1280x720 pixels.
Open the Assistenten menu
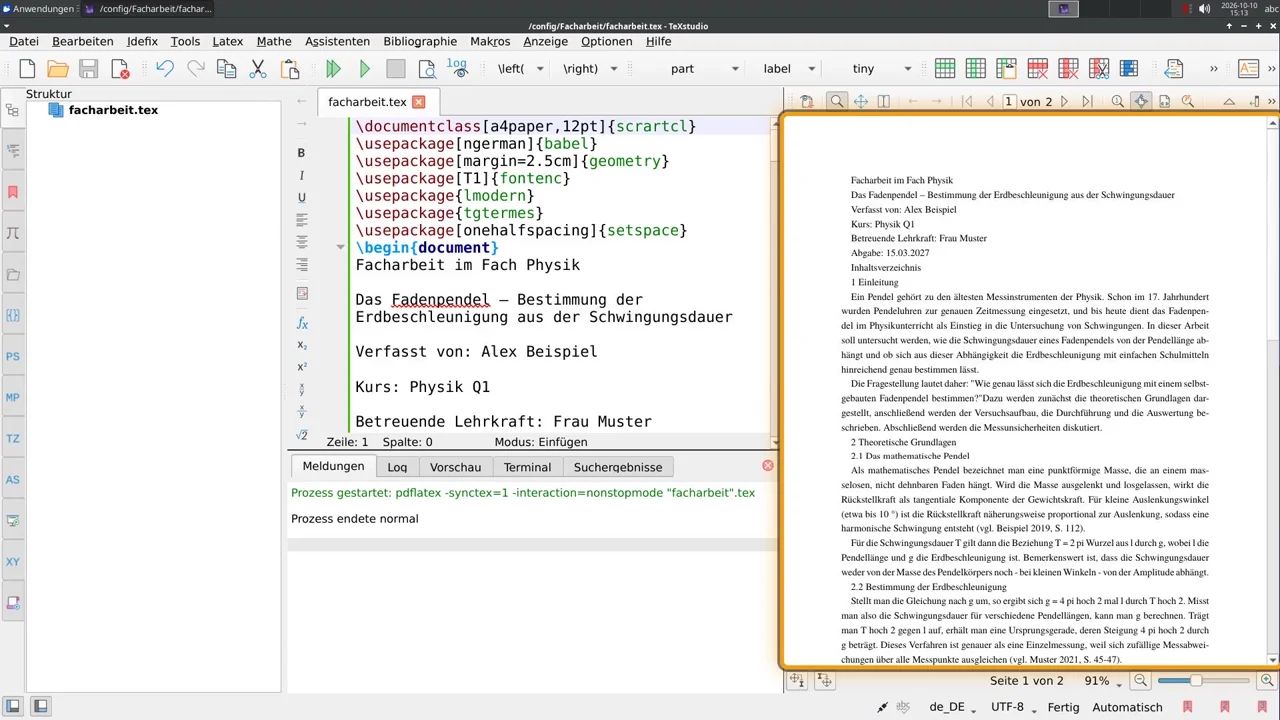tap(337, 41)
